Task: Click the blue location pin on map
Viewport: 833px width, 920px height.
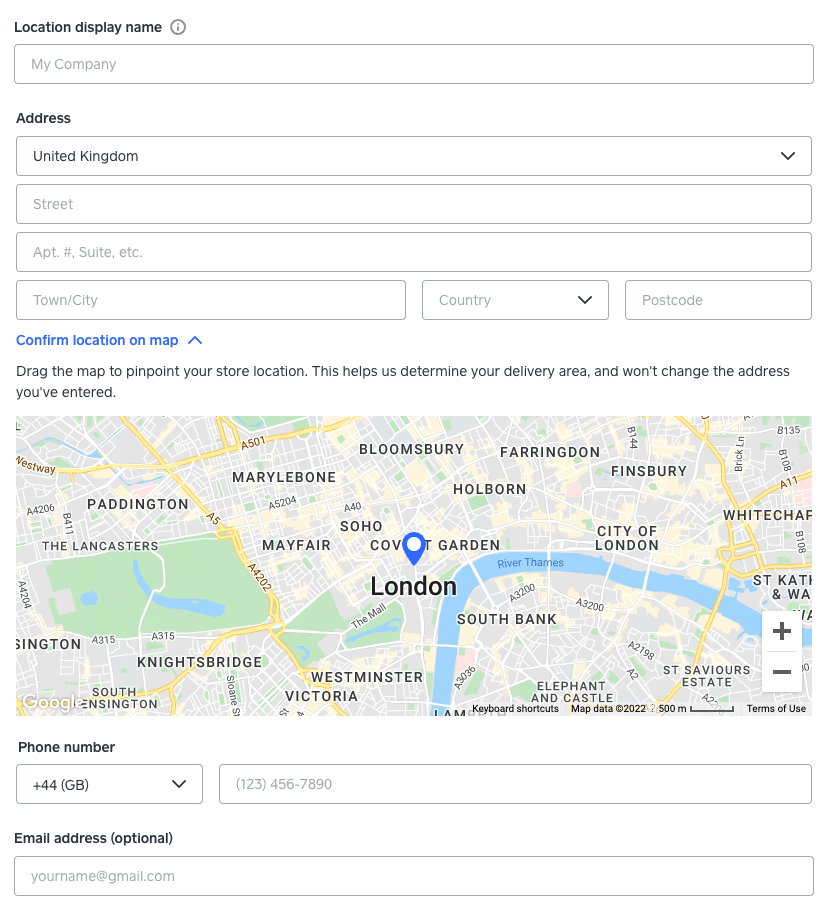Action: [413, 548]
